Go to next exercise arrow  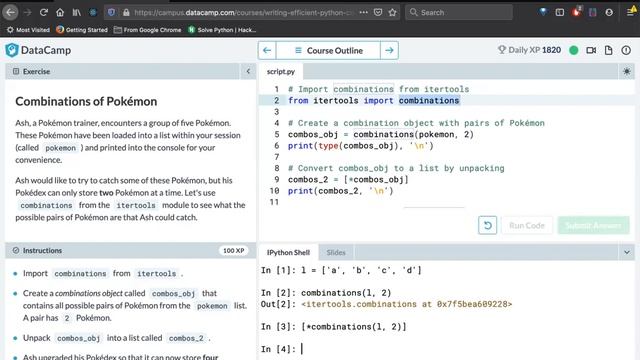(389, 50)
